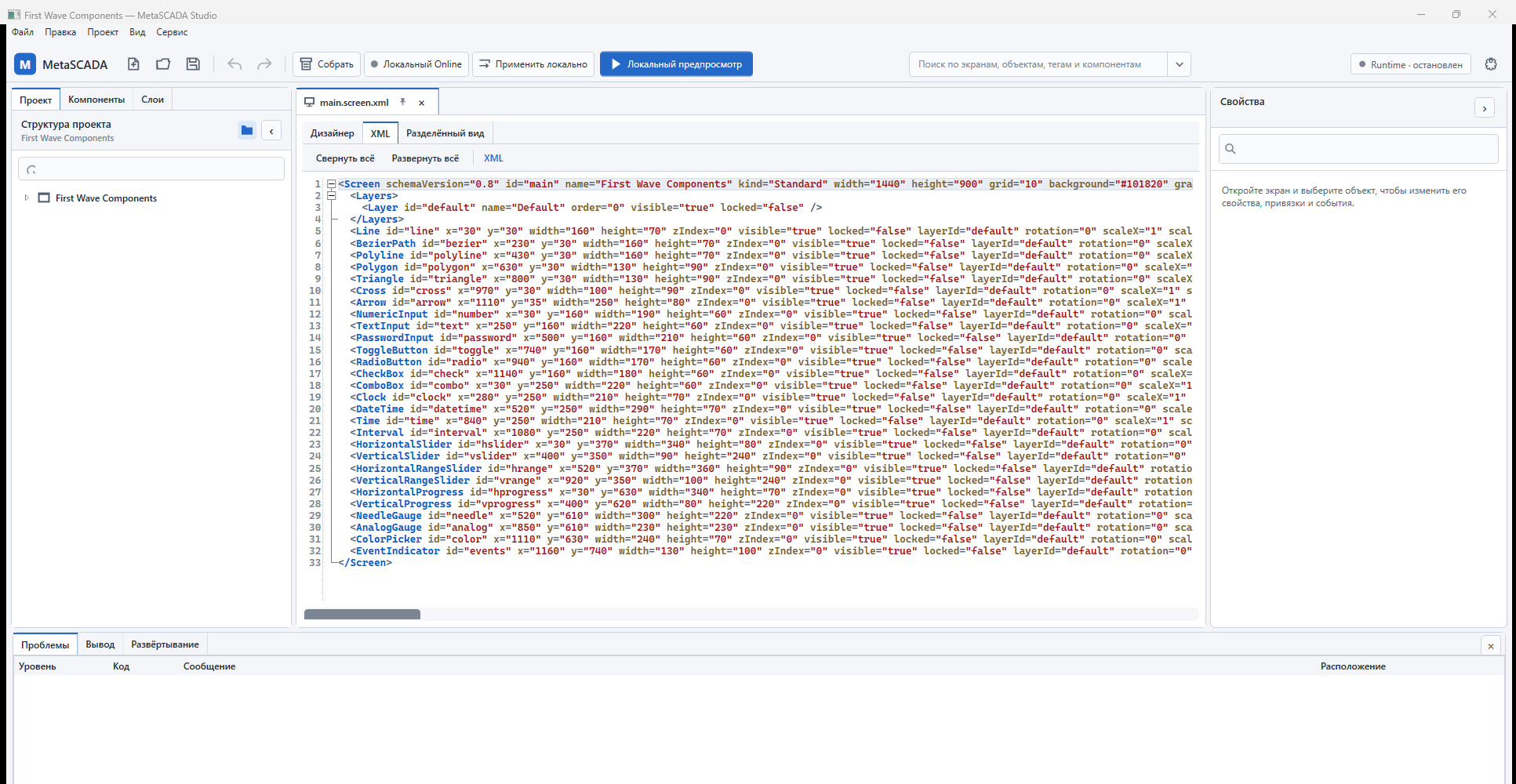Switch to the Компоненты tab
Screen dimensions: 1516x784
pyautogui.click(x=96, y=100)
